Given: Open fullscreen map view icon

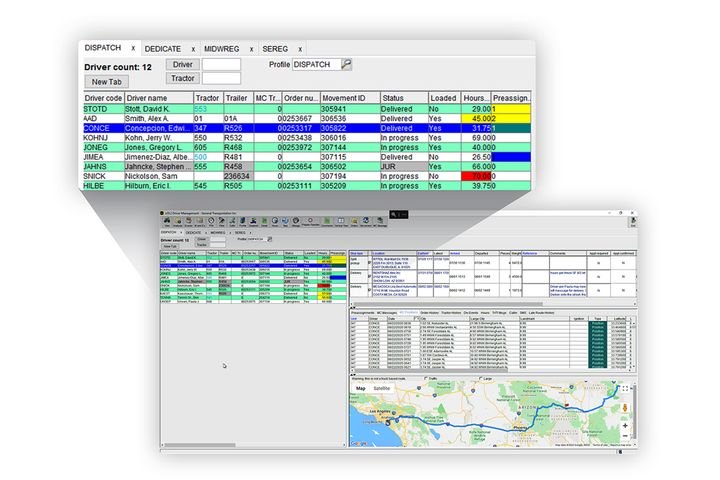Looking at the screenshot, I should pyautogui.click(x=625, y=389).
